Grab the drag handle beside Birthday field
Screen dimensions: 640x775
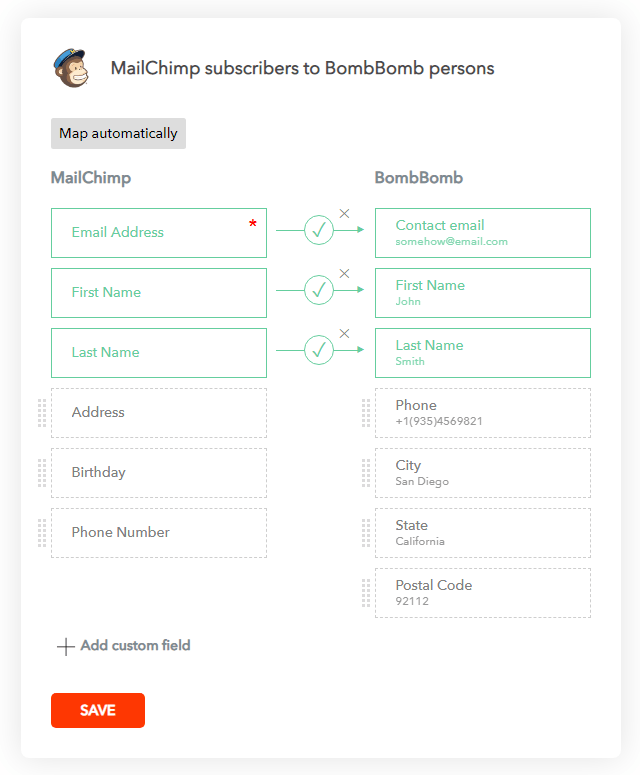(x=42, y=473)
